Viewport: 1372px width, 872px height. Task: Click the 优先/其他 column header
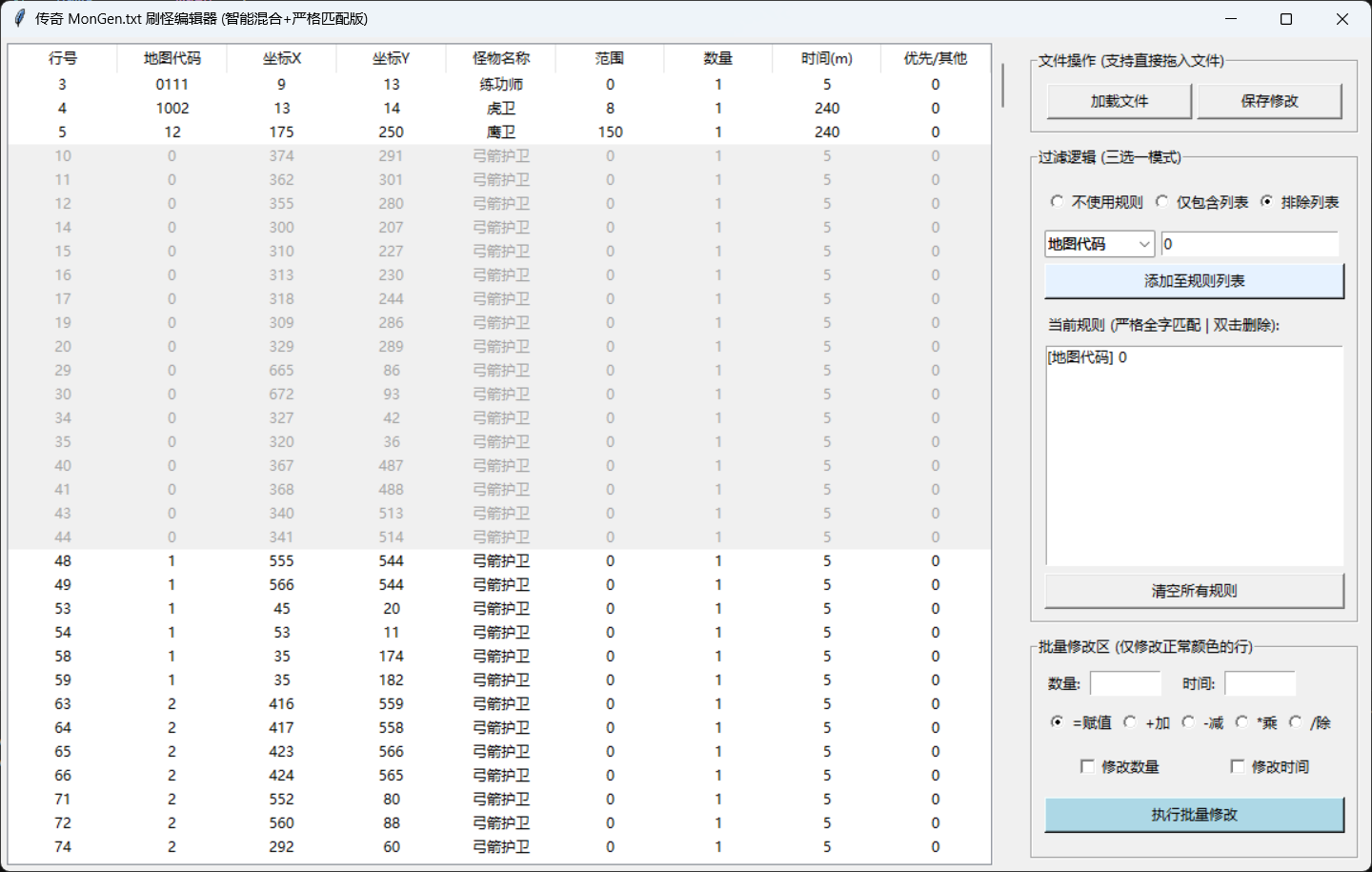click(936, 58)
